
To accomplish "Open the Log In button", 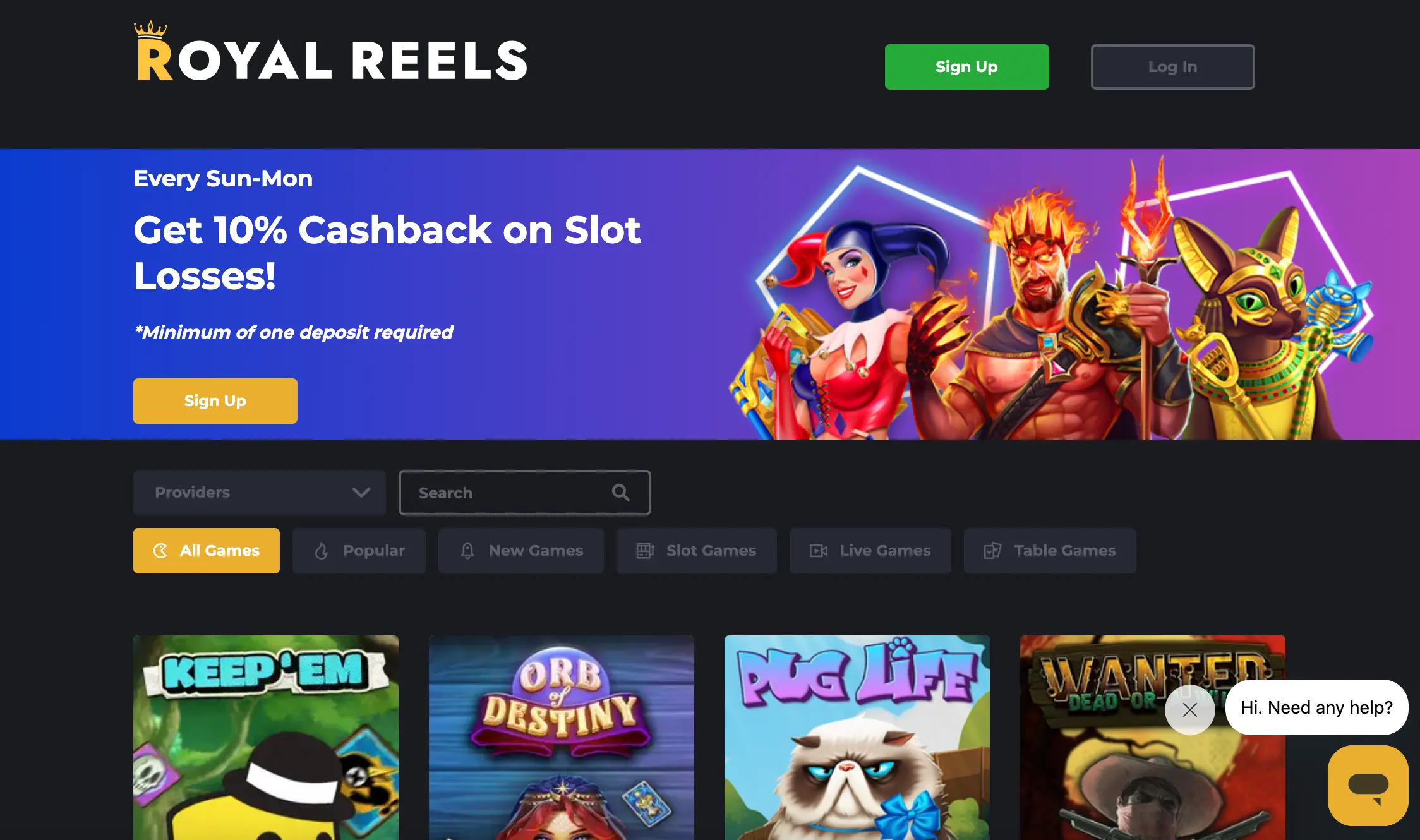I will pyautogui.click(x=1172, y=67).
